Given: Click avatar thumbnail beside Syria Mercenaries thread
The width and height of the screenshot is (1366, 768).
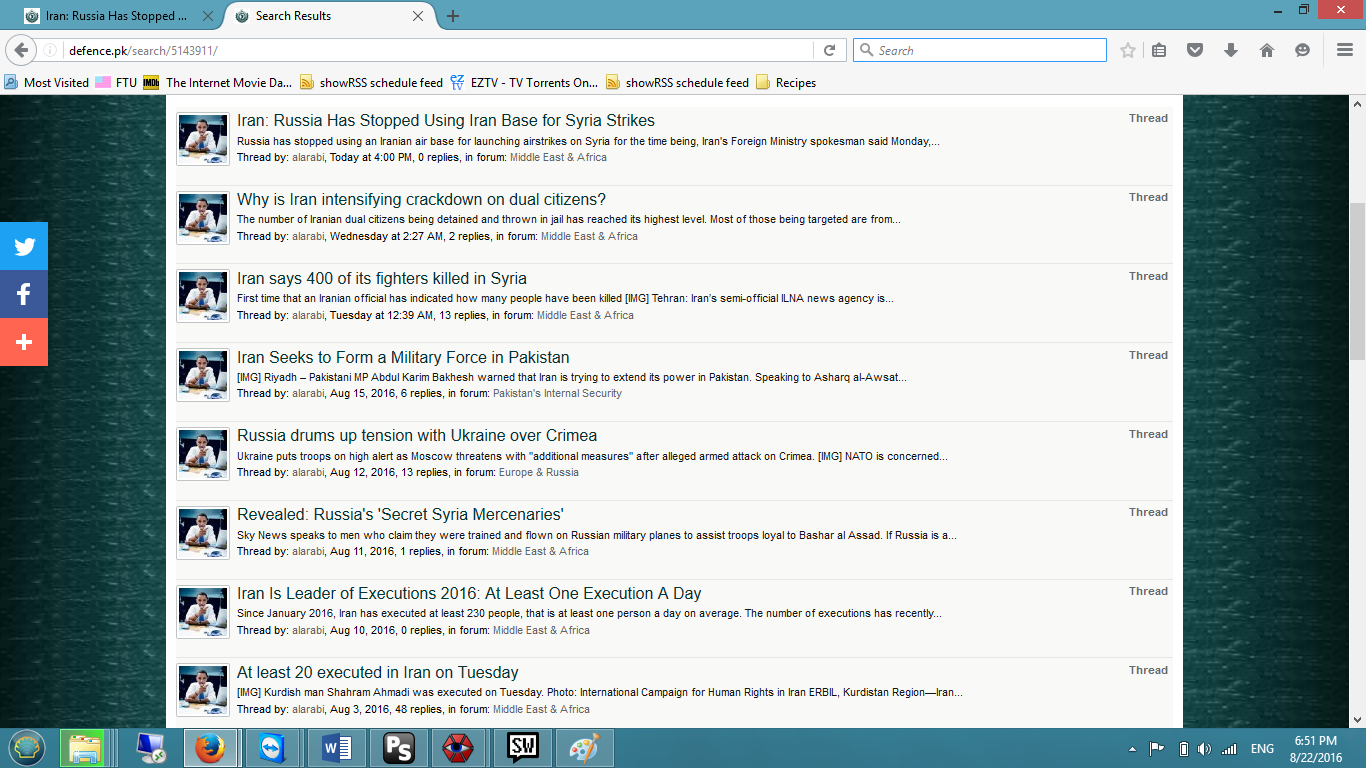Looking at the screenshot, I should pyautogui.click(x=203, y=534).
